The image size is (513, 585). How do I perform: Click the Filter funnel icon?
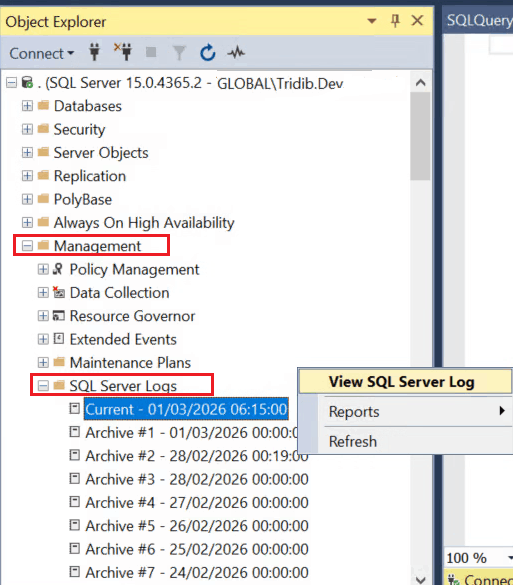(179, 53)
